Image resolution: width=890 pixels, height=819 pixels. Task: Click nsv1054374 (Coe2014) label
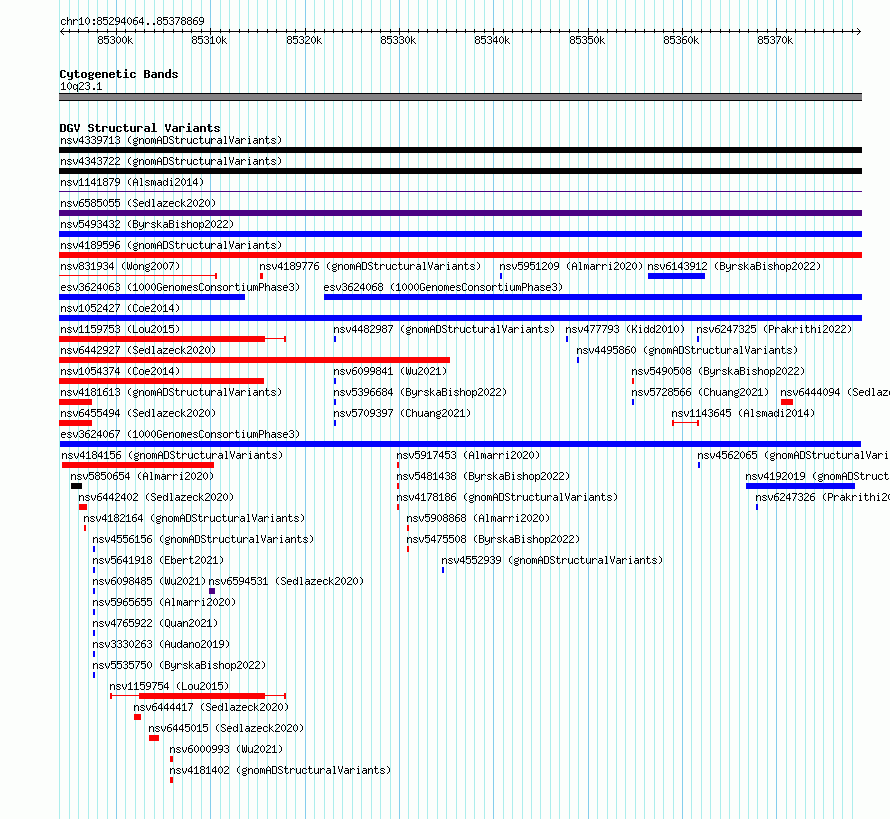pyautogui.click(x=120, y=371)
